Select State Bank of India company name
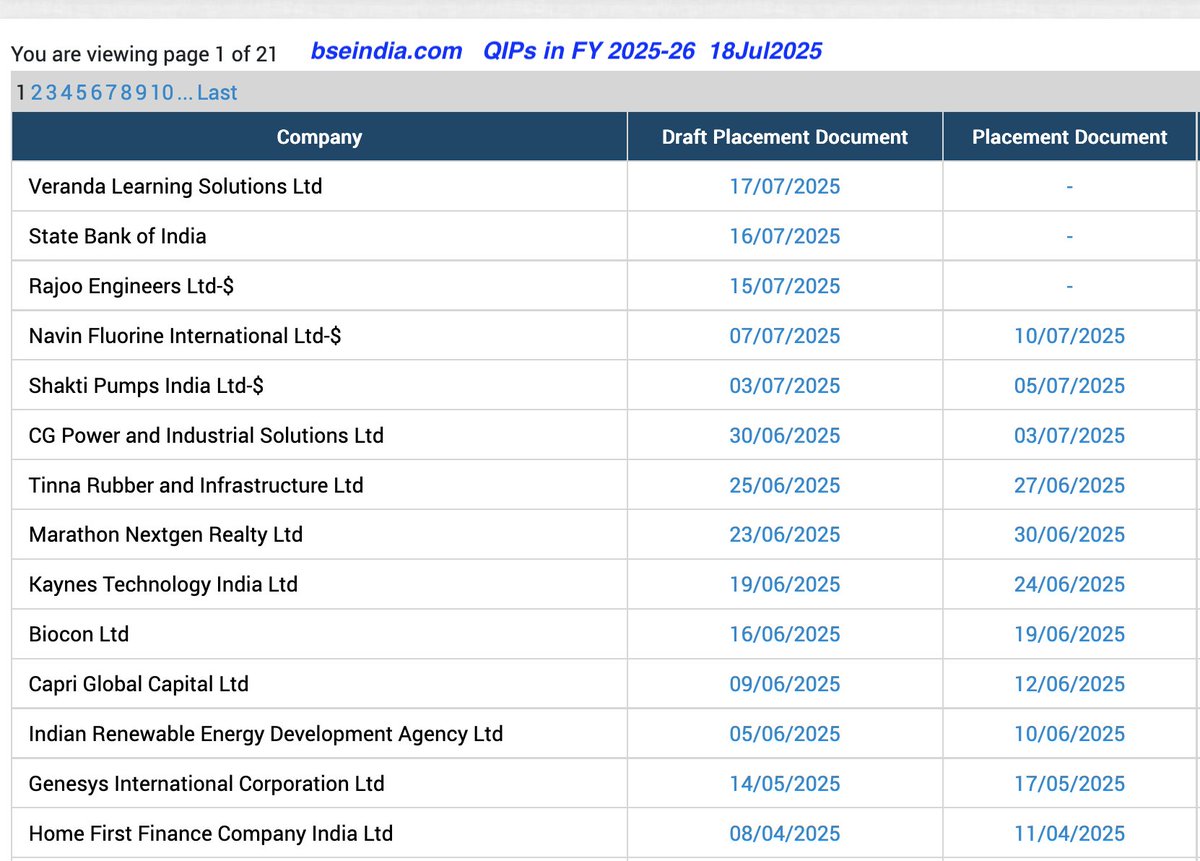Viewport: 1200px width, 861px height. 118,237
